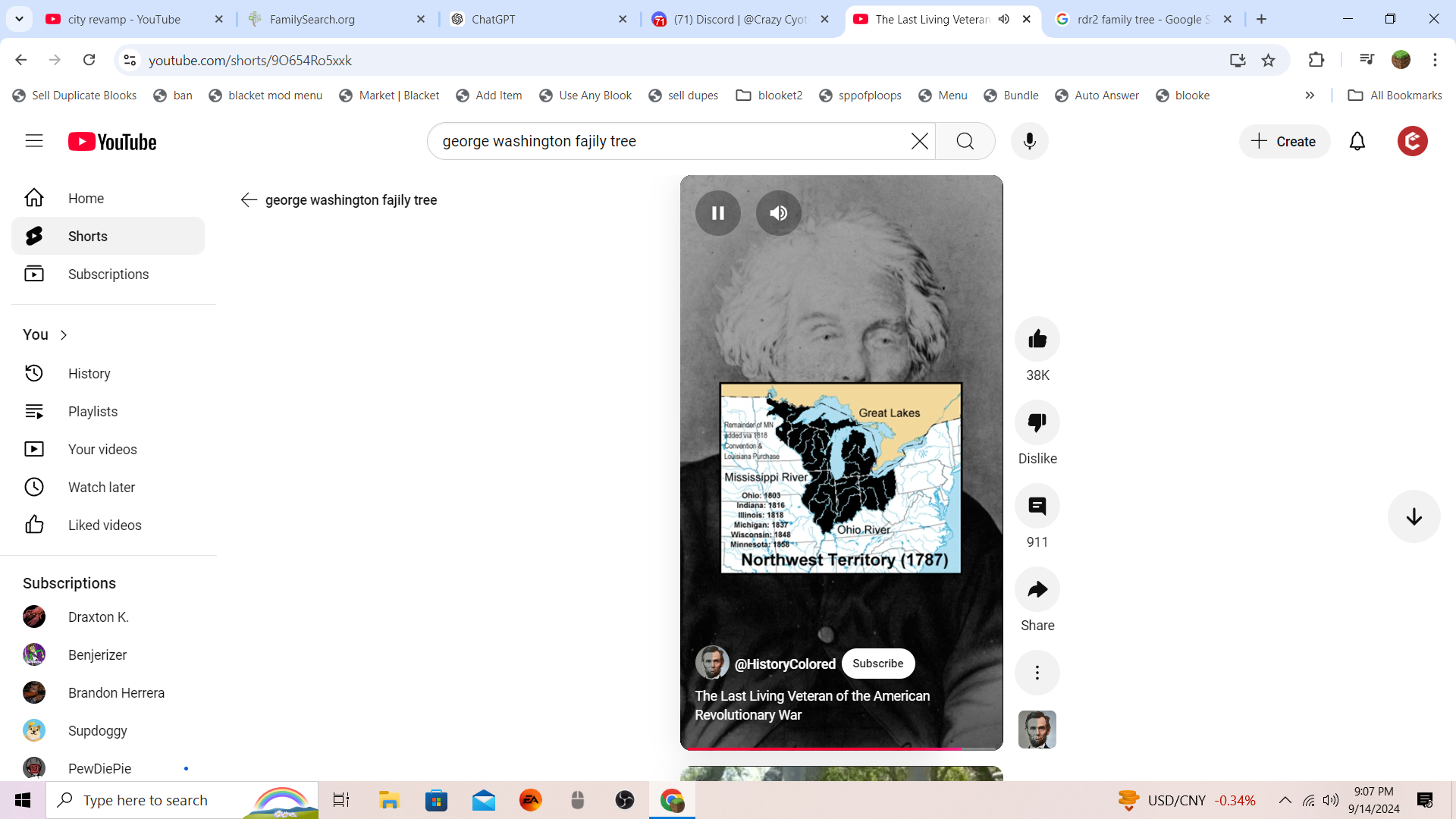Screen dimensions: 1456x819
Task: Click the Share arrow icon
Action: [x=1037, y=589]
